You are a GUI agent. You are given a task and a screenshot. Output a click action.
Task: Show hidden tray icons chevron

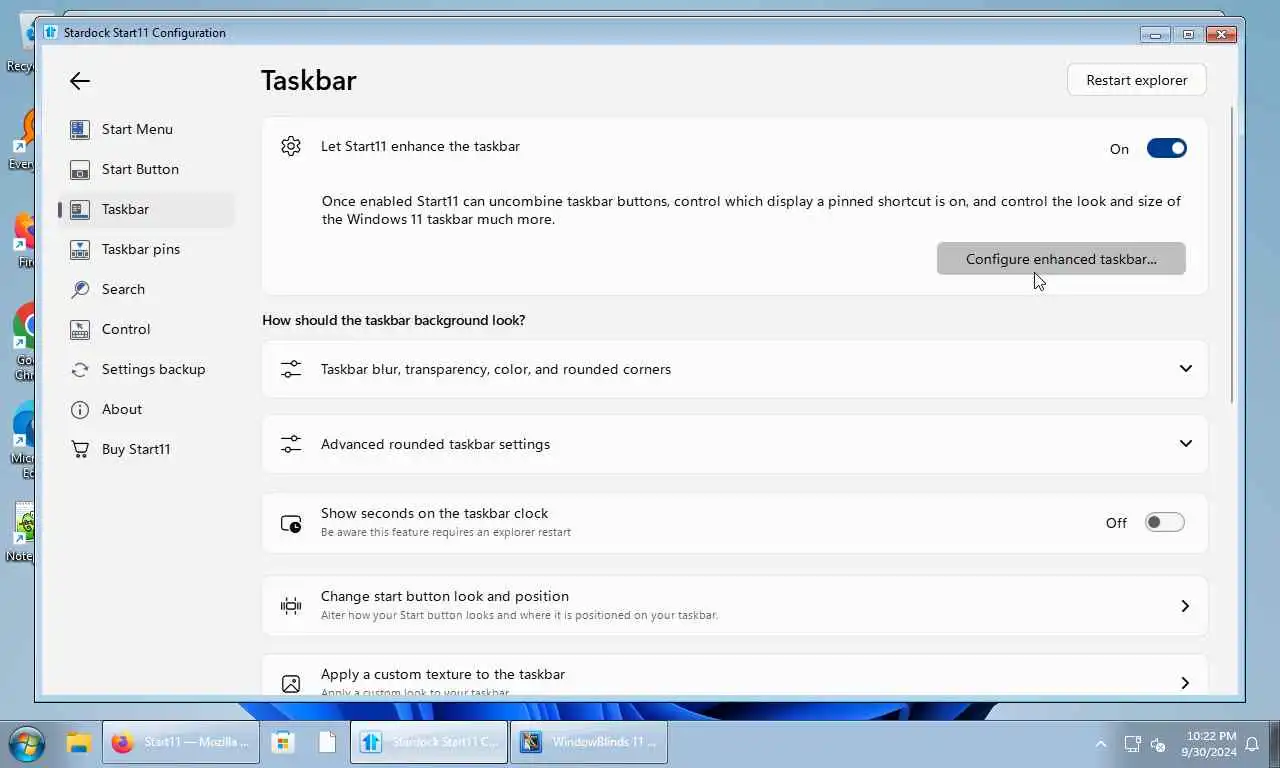coord(1101,744)
